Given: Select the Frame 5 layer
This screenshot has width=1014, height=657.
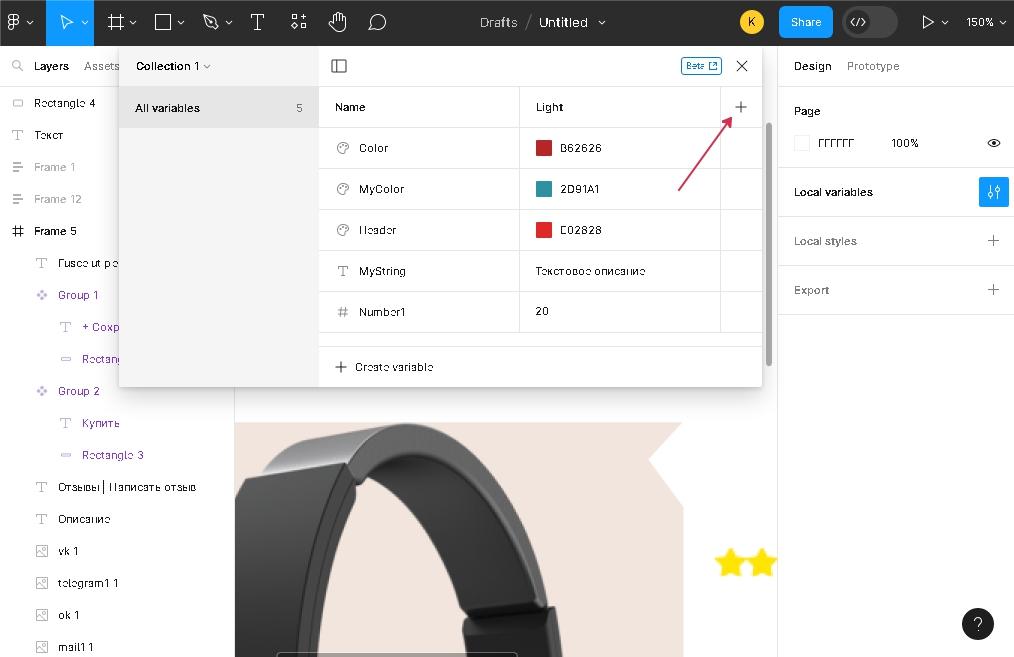Looking at the screenshot, I should pyautogui.click(x=55, y=231).
